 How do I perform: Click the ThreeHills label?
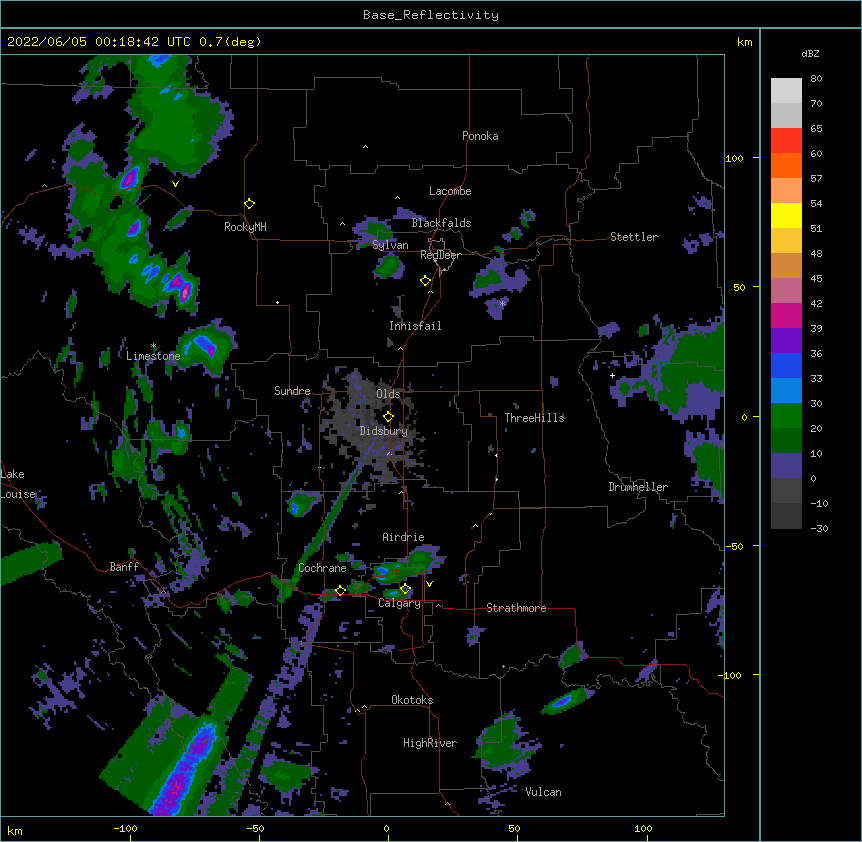coord(534,418)
